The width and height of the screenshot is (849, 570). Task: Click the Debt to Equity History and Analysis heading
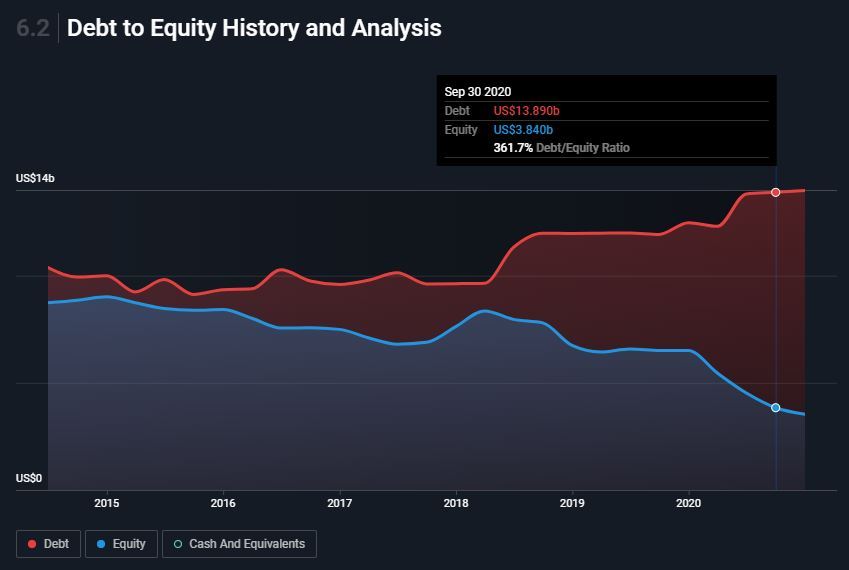tap(254, 28)
